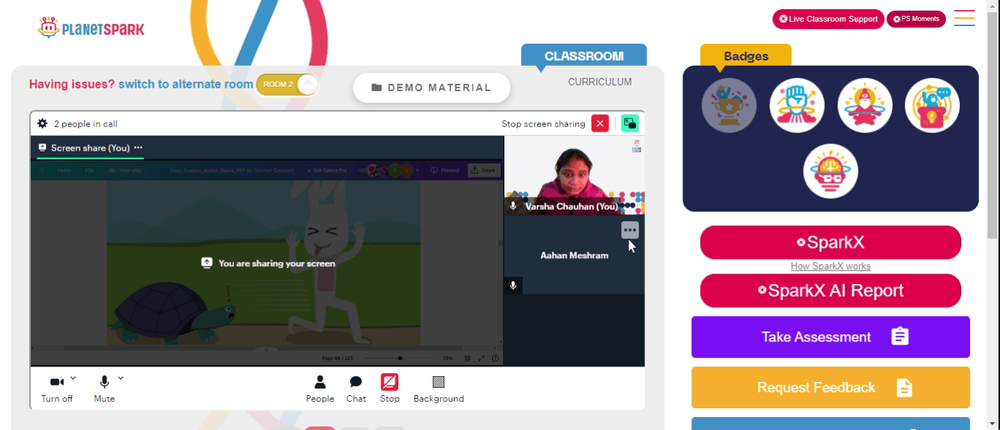Select the speaker podium badge
Screen dimensions: 1000x430
pos(932,105)
